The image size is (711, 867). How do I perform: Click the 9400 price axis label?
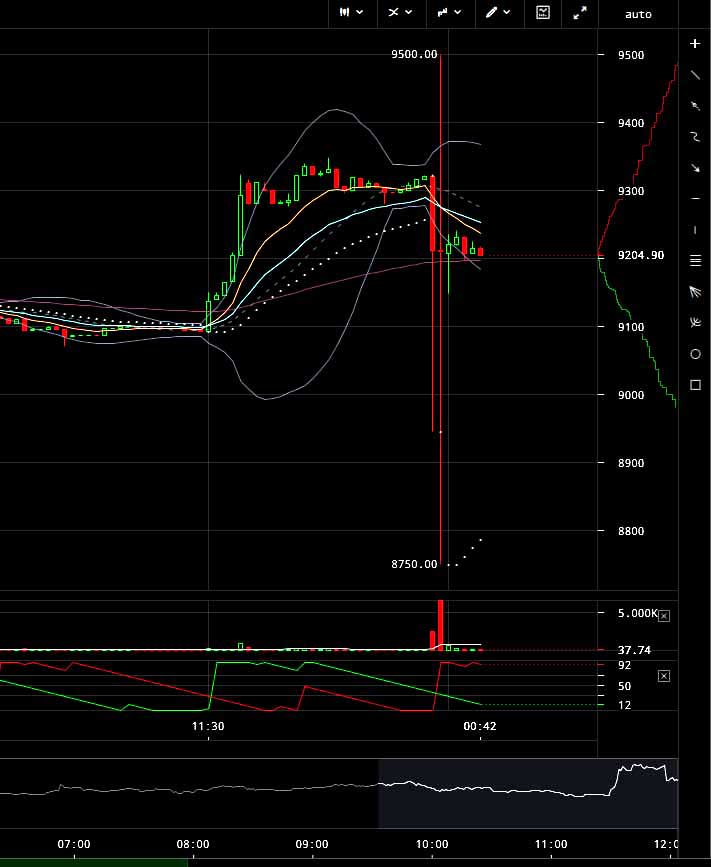tap(631, 123)
